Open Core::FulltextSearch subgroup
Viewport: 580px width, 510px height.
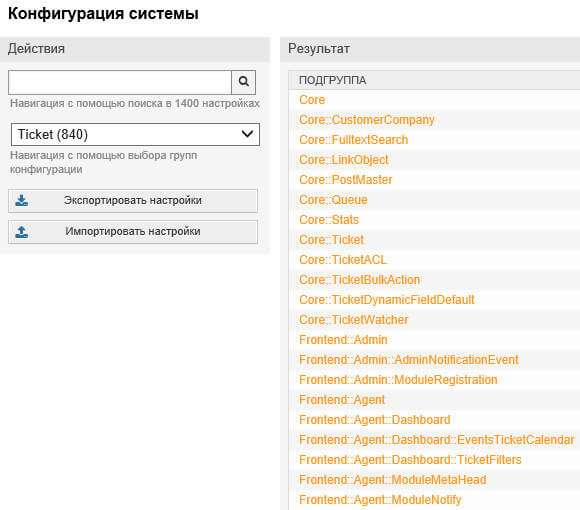[354, 140]
